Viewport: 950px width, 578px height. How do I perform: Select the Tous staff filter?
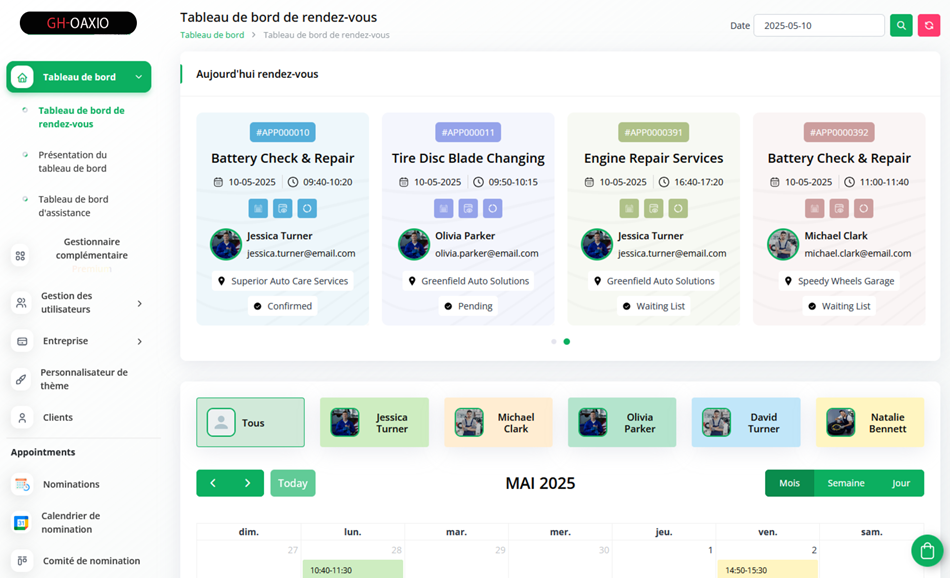[250, 422]
